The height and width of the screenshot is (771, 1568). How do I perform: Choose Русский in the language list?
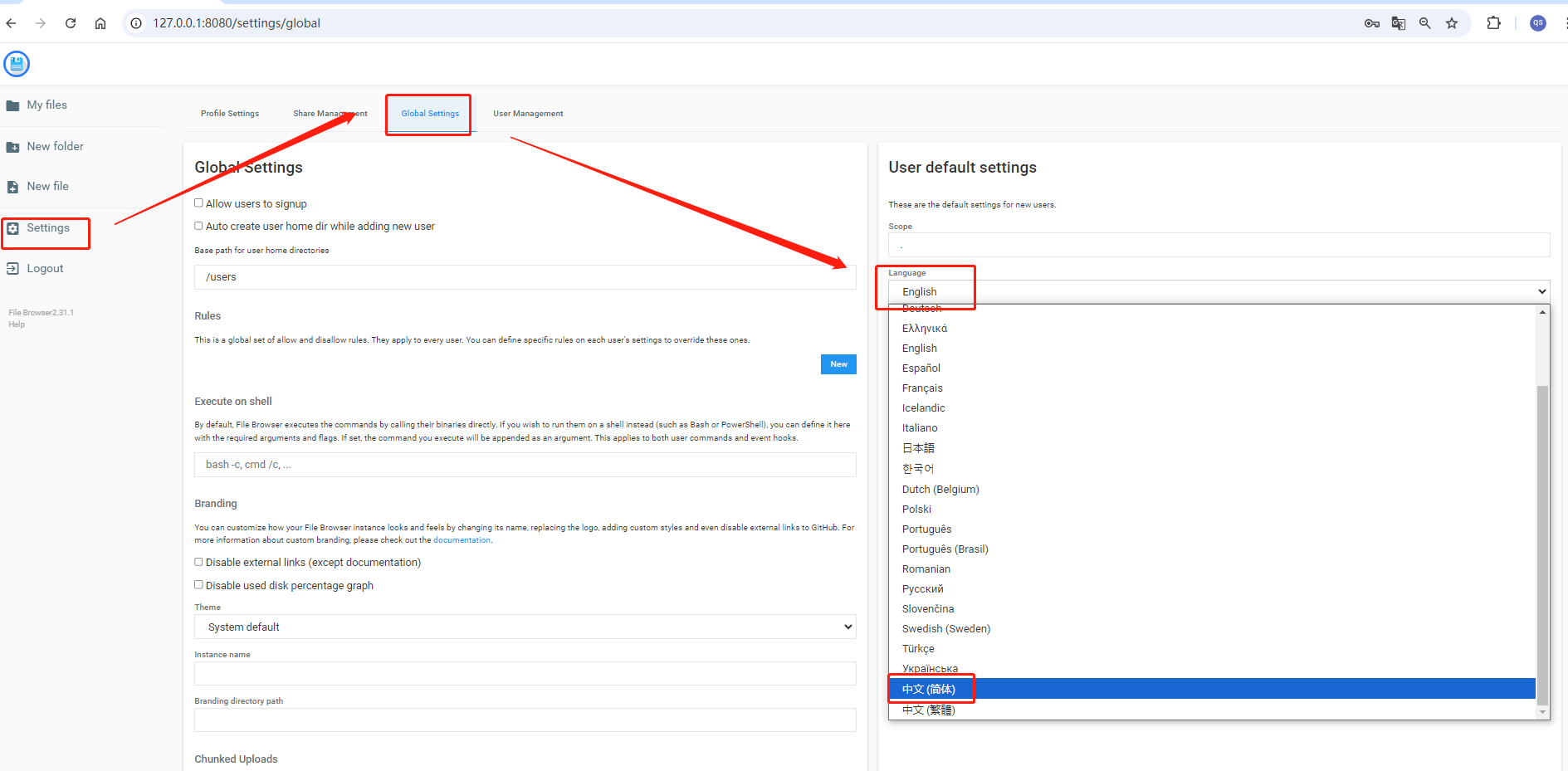(1212, 589)
